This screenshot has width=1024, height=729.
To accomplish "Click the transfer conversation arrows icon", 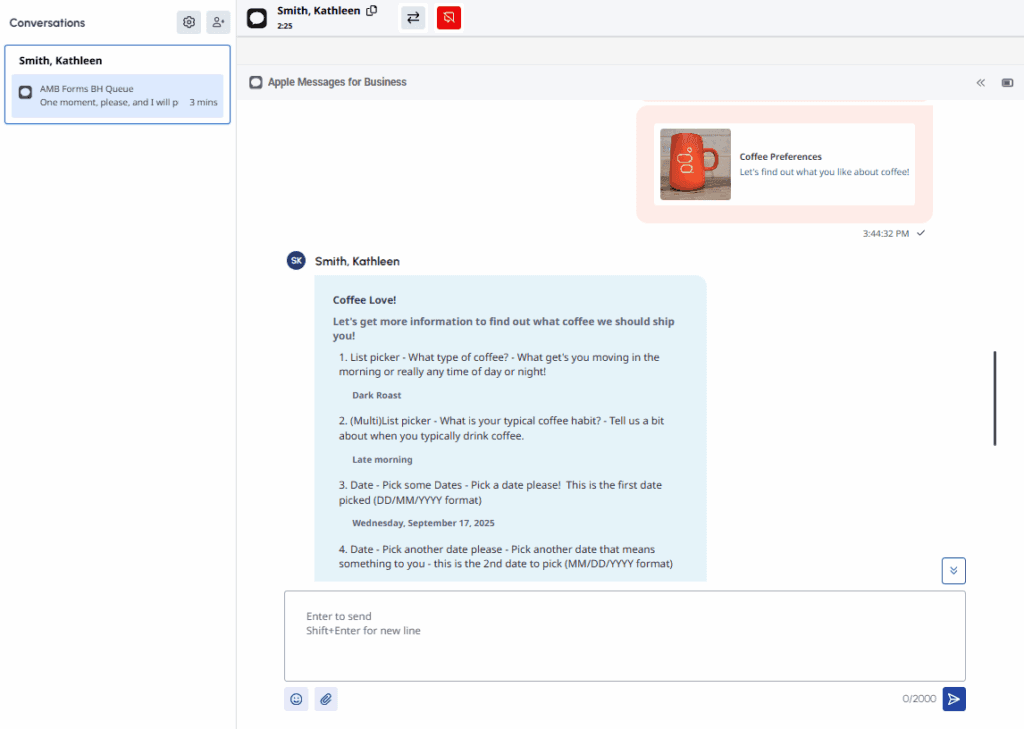I will [413, 17].
